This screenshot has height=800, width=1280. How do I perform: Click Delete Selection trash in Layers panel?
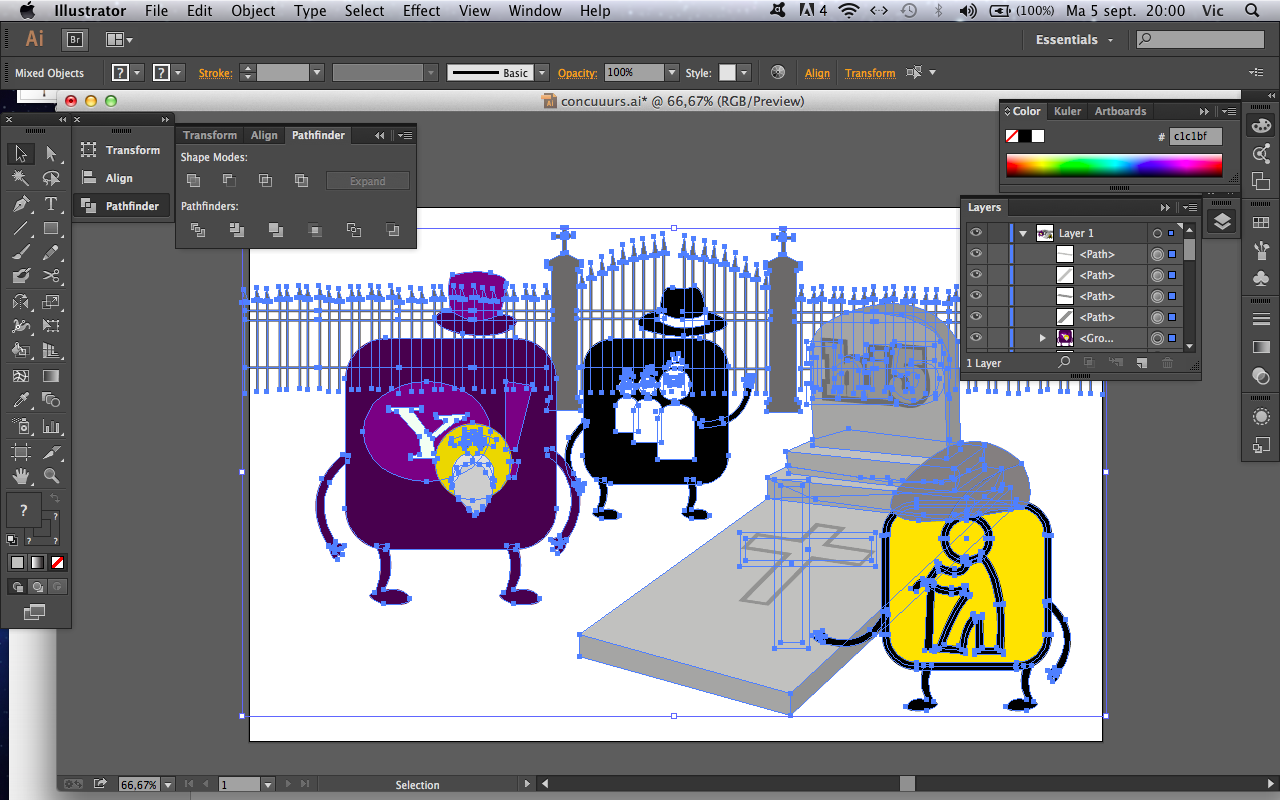[1167, 363]
